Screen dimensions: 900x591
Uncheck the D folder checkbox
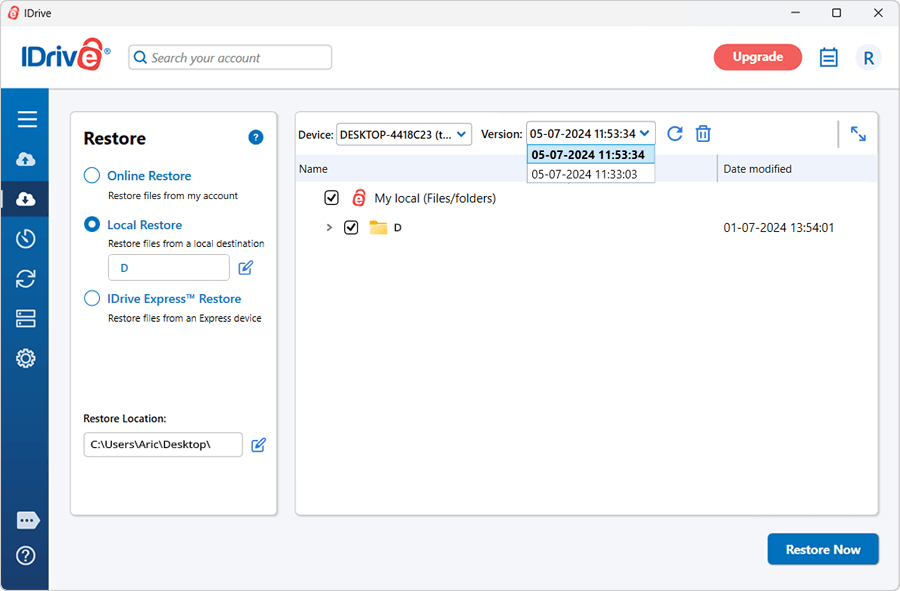coord(351,228)
